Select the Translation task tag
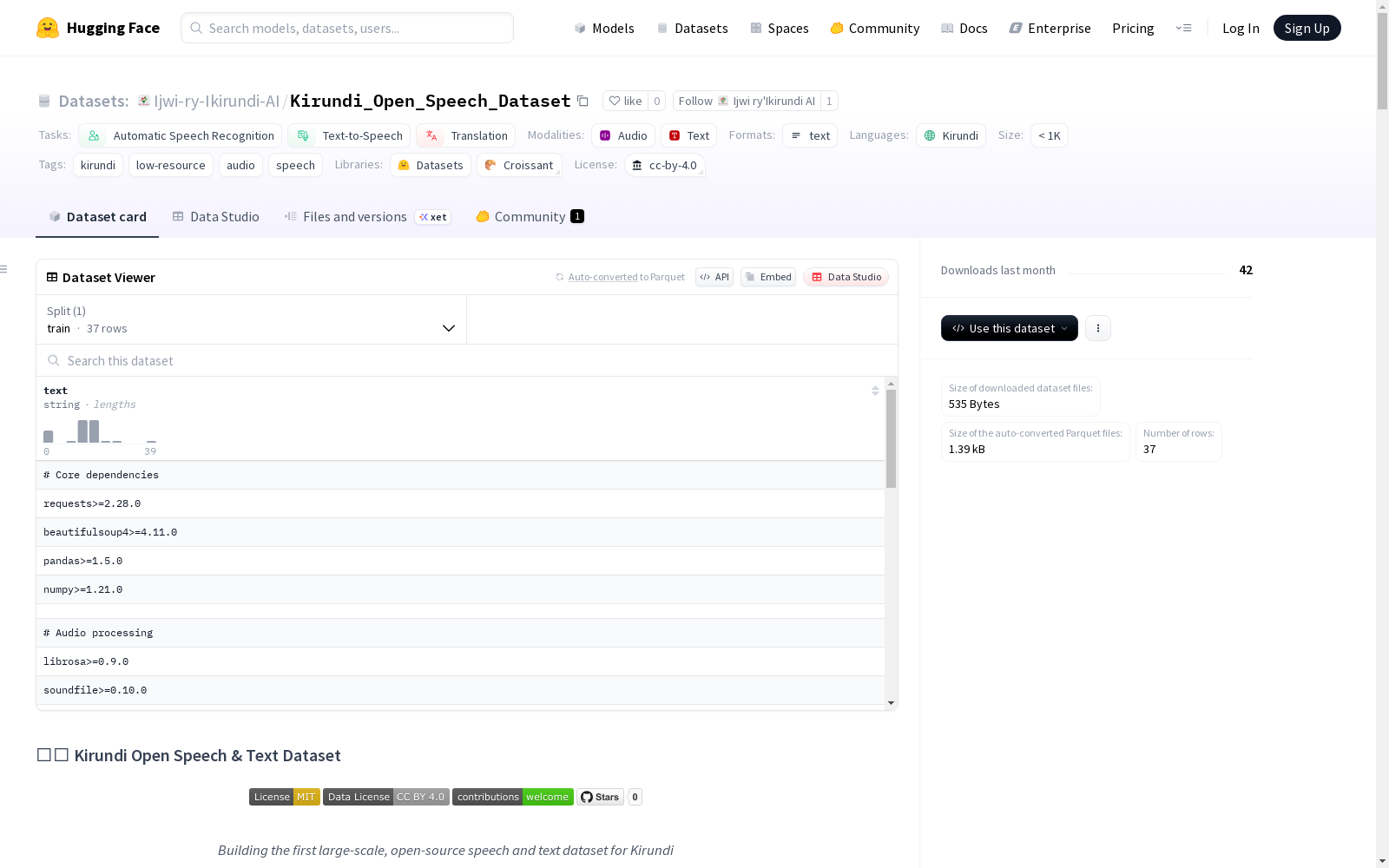This screenshot has width=1389, height=868. [465, 135]
